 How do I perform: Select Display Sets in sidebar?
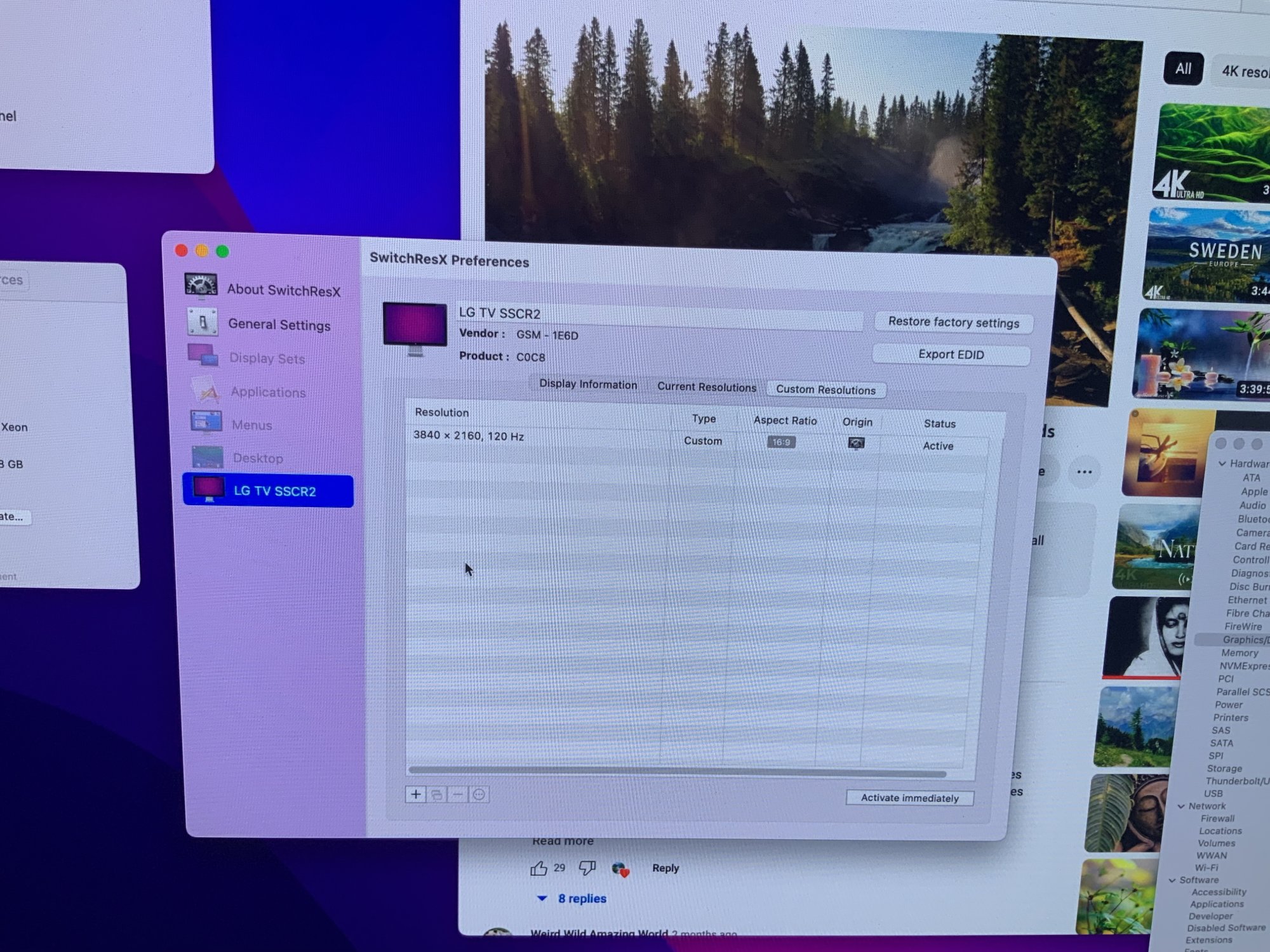point(267,358)
